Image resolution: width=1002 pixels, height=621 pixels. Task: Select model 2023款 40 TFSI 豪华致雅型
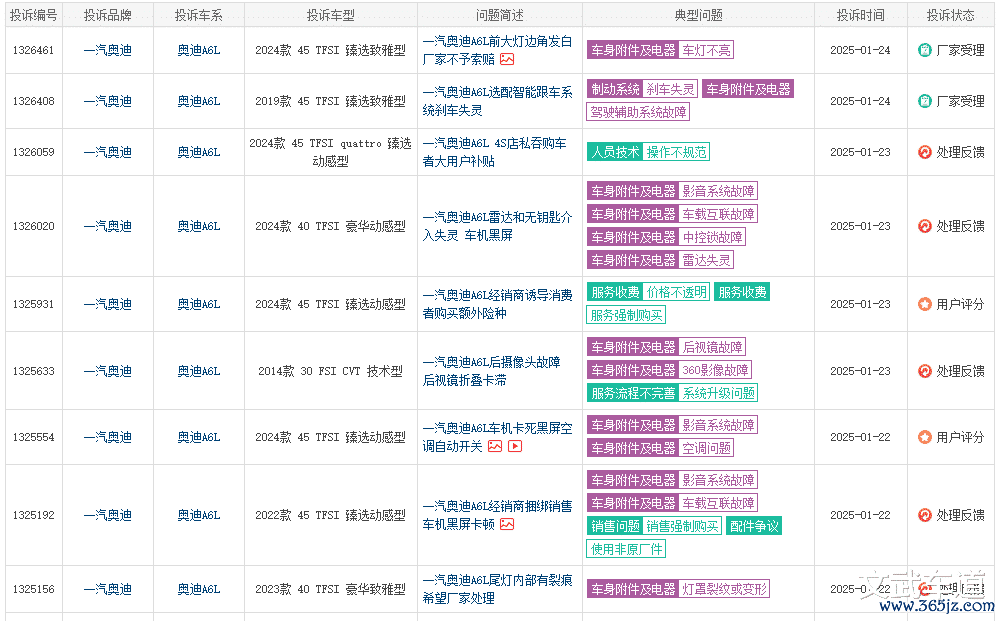(330, 589)
